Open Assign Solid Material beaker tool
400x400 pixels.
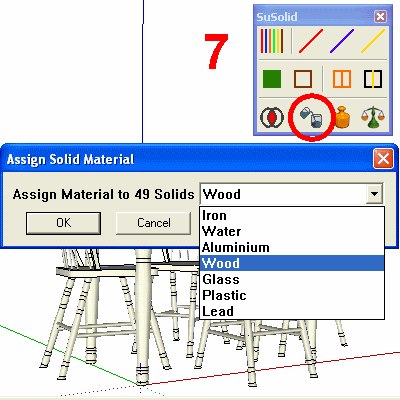(311, 117)
